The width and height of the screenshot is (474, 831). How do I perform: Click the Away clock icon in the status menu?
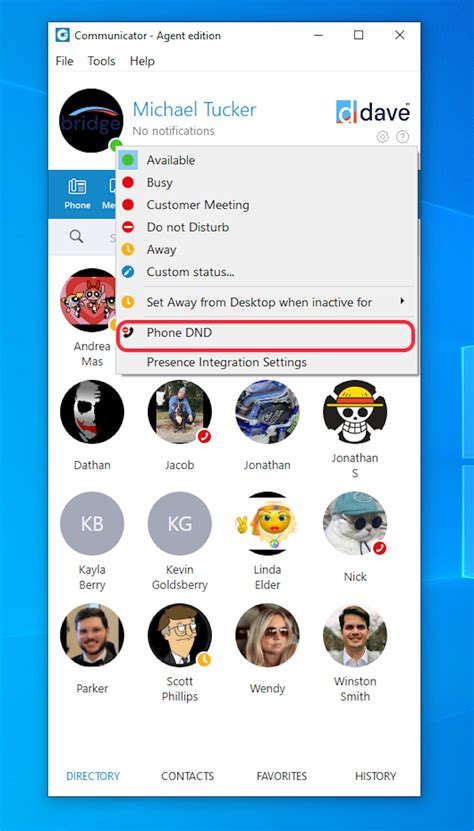128,250
